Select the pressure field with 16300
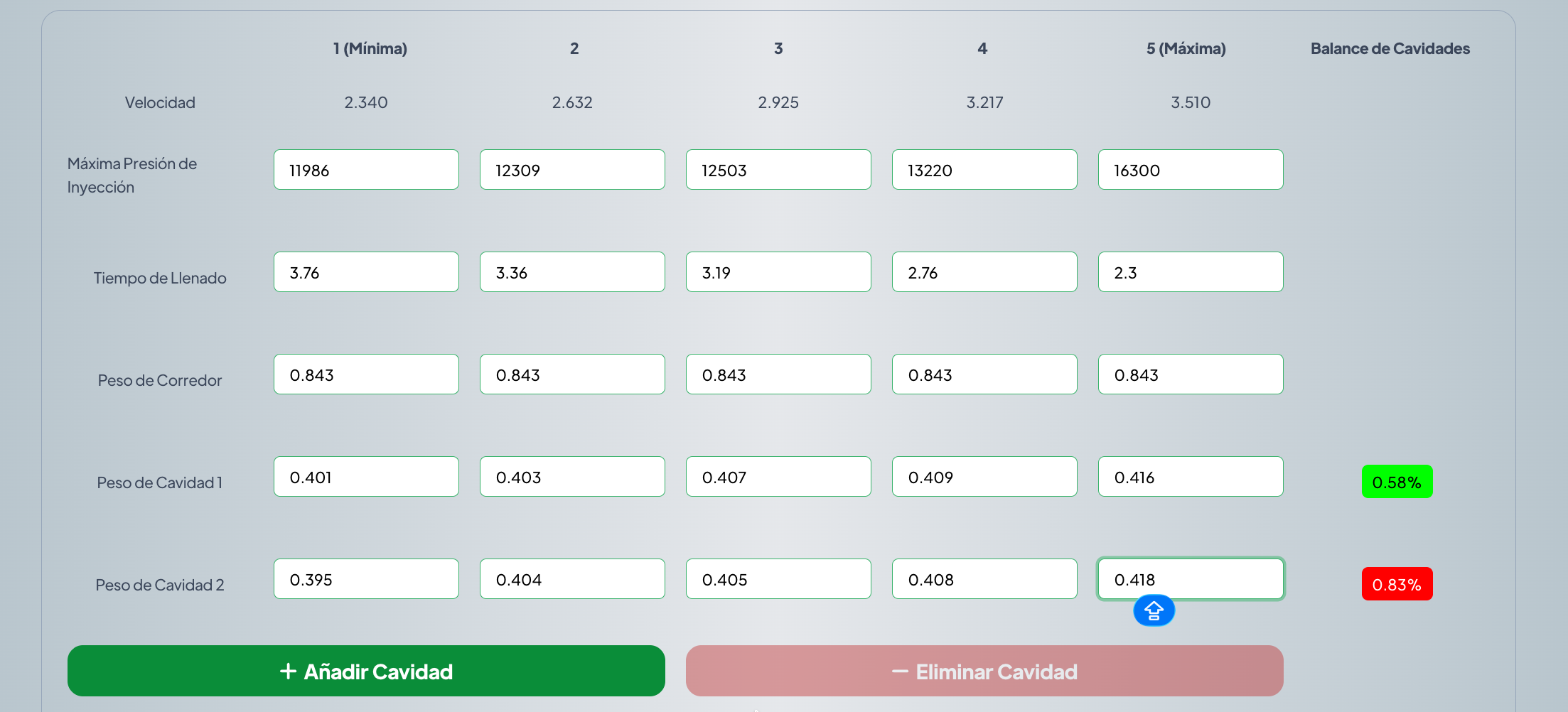Image resolution: width=1568 pixels, height=712 pixels. click(x=1191, y=170)
